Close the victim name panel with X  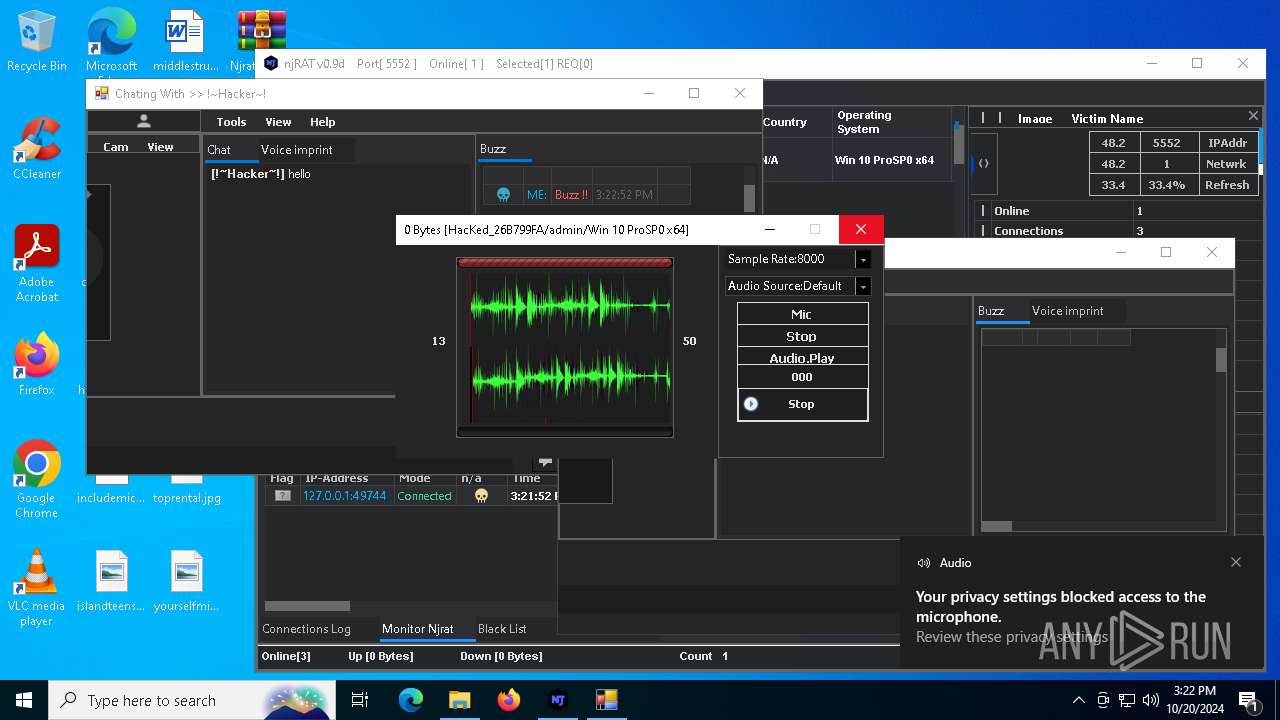coord(1253,116)
